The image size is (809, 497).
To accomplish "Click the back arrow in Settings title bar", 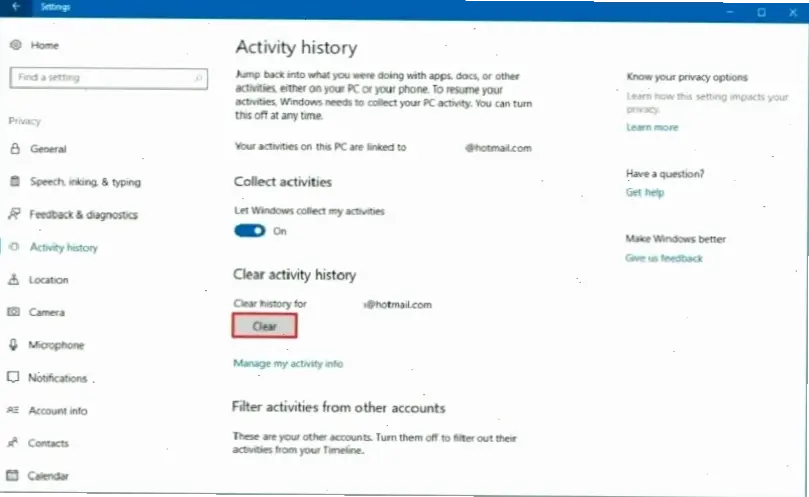I will (x=15, y=7).
